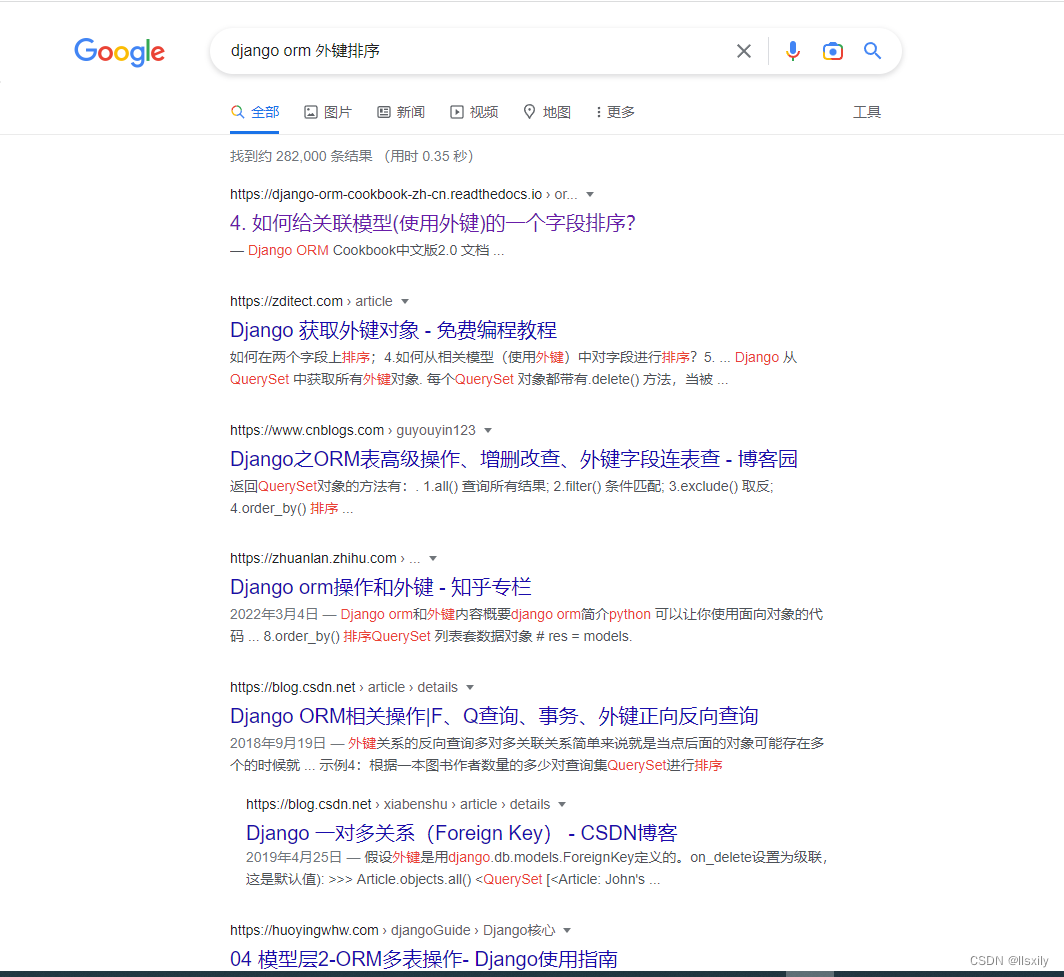The image size is (1064, 977).
Task: Expand options arrow for huoyingwhw.com result
Action: (567, 930)
